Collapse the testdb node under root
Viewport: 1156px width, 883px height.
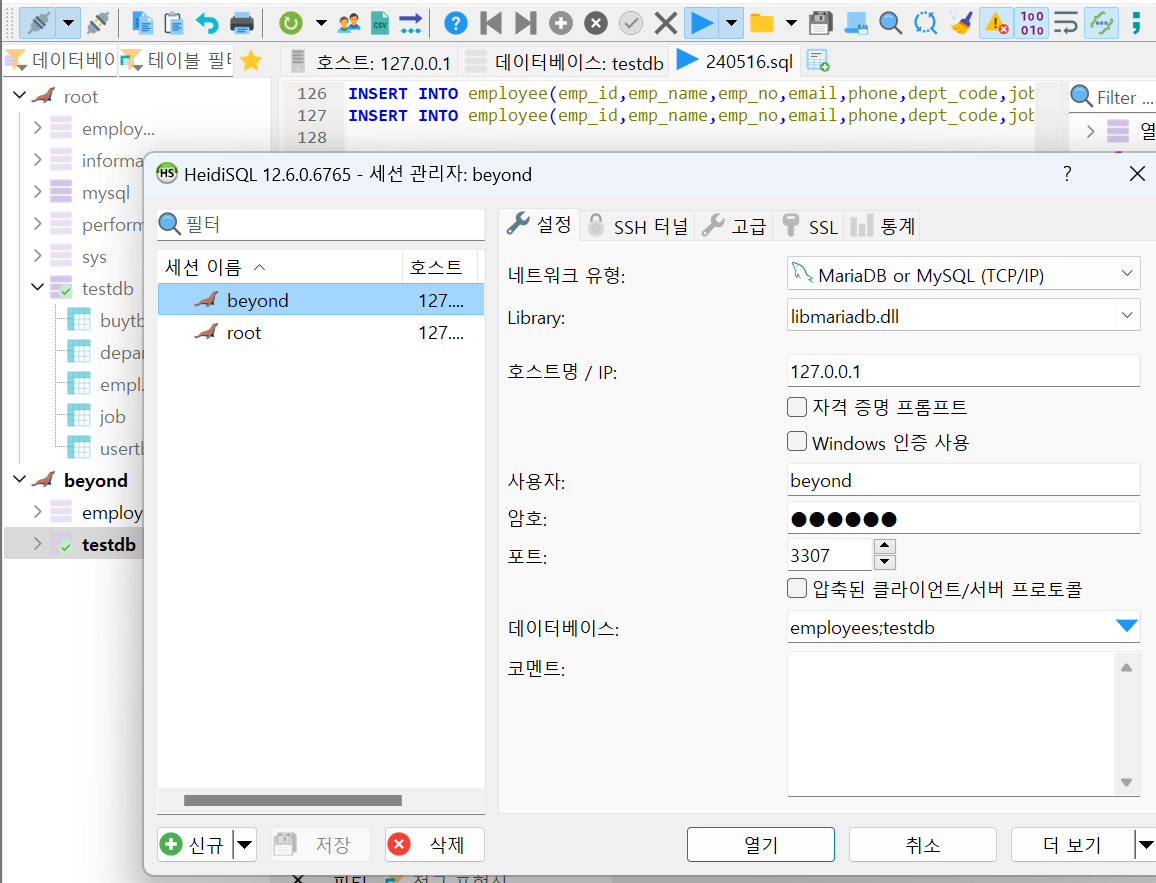[x=38, y=287]
